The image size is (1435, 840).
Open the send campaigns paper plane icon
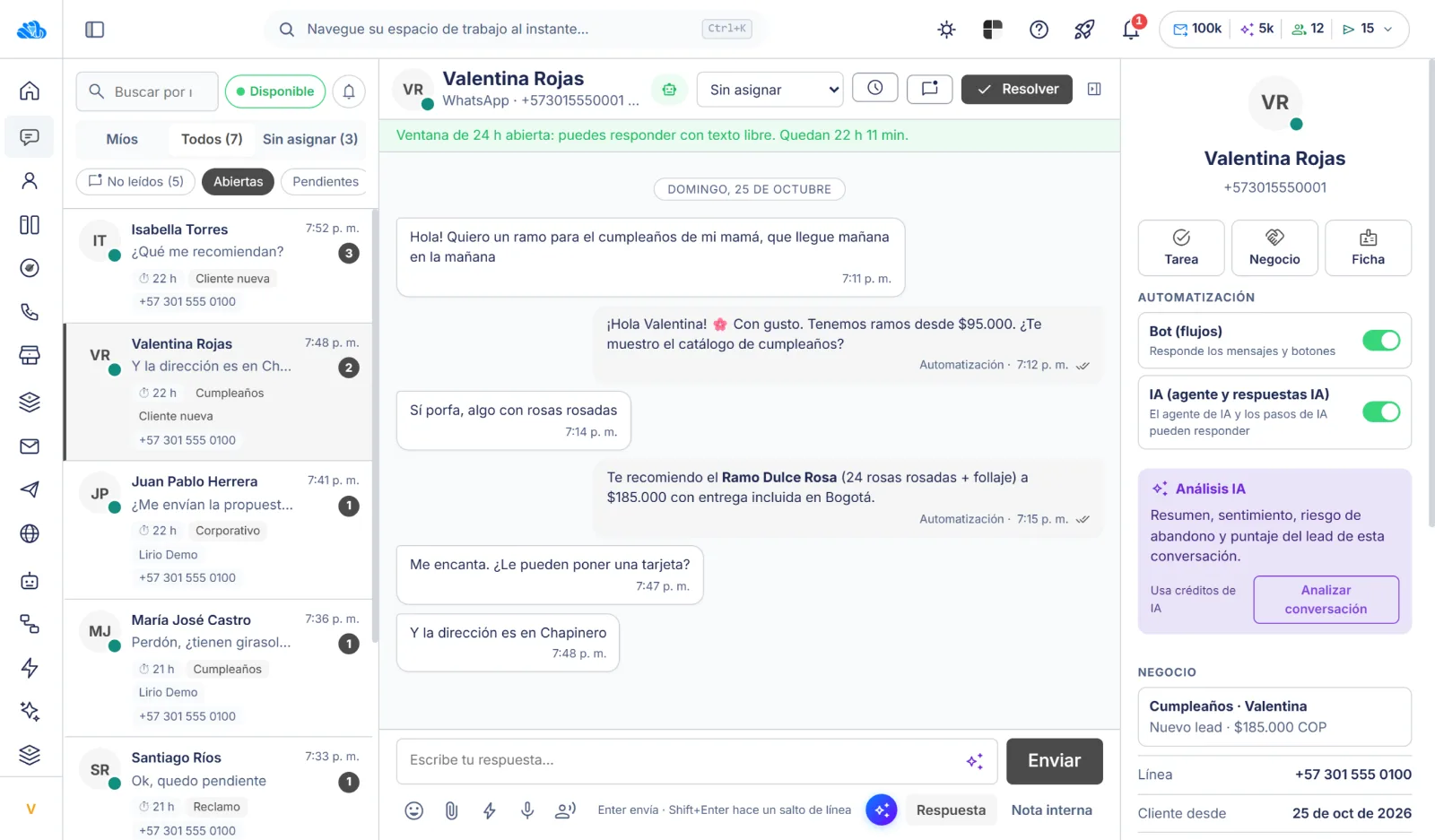point(30,489)
